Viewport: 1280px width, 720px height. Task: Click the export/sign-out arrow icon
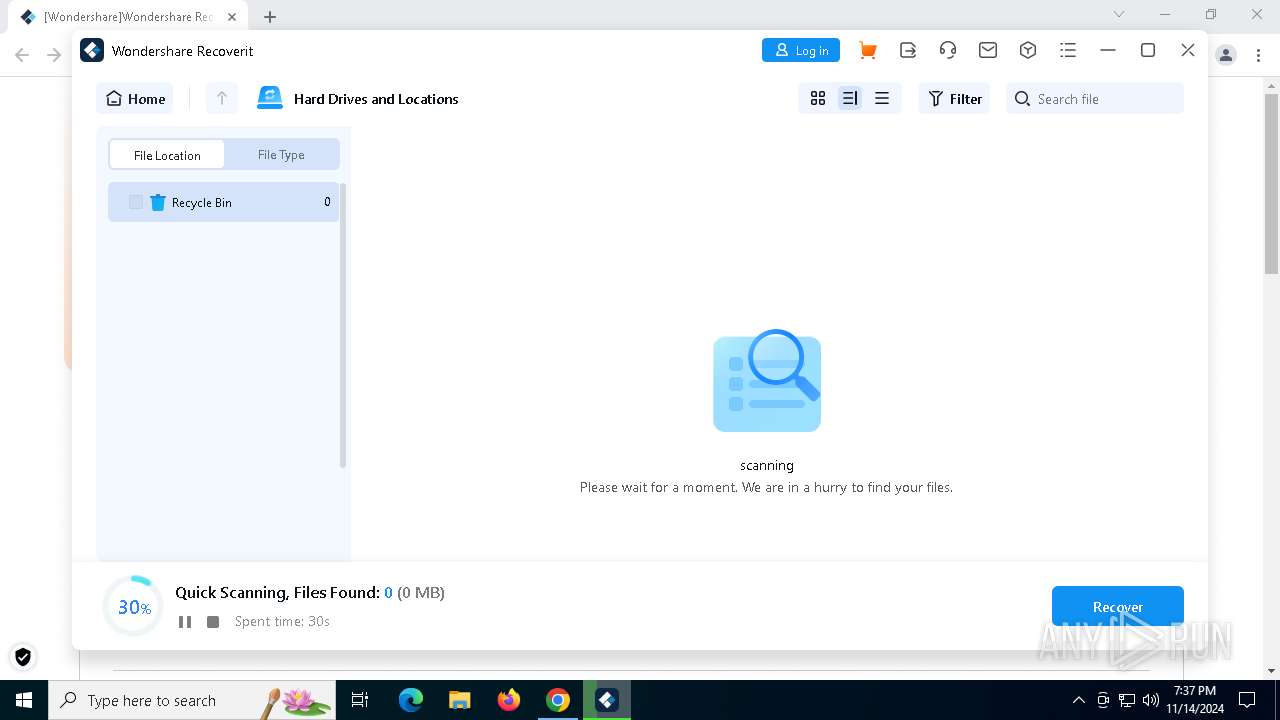(908, 50)
